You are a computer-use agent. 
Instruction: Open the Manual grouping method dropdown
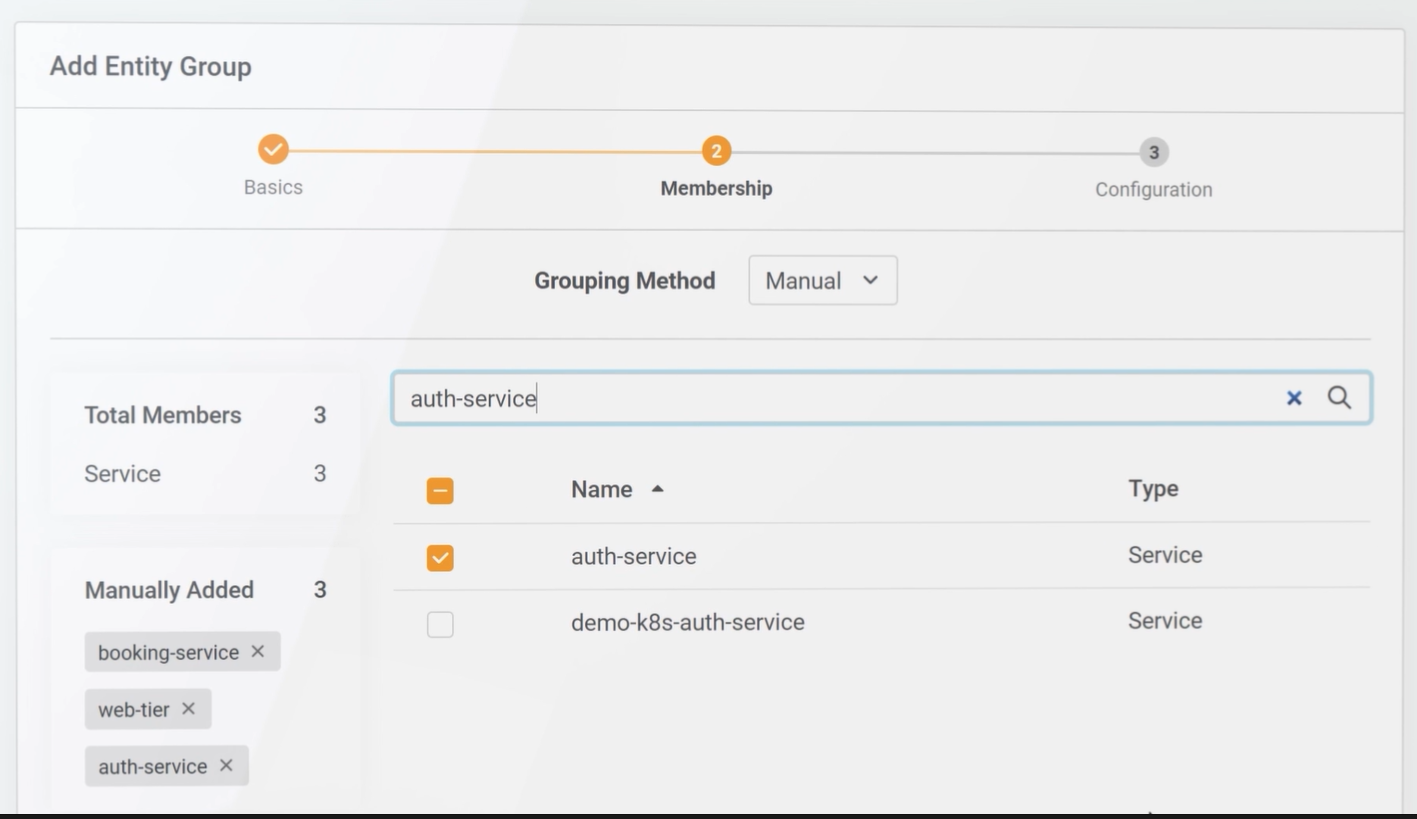point(822,281)
